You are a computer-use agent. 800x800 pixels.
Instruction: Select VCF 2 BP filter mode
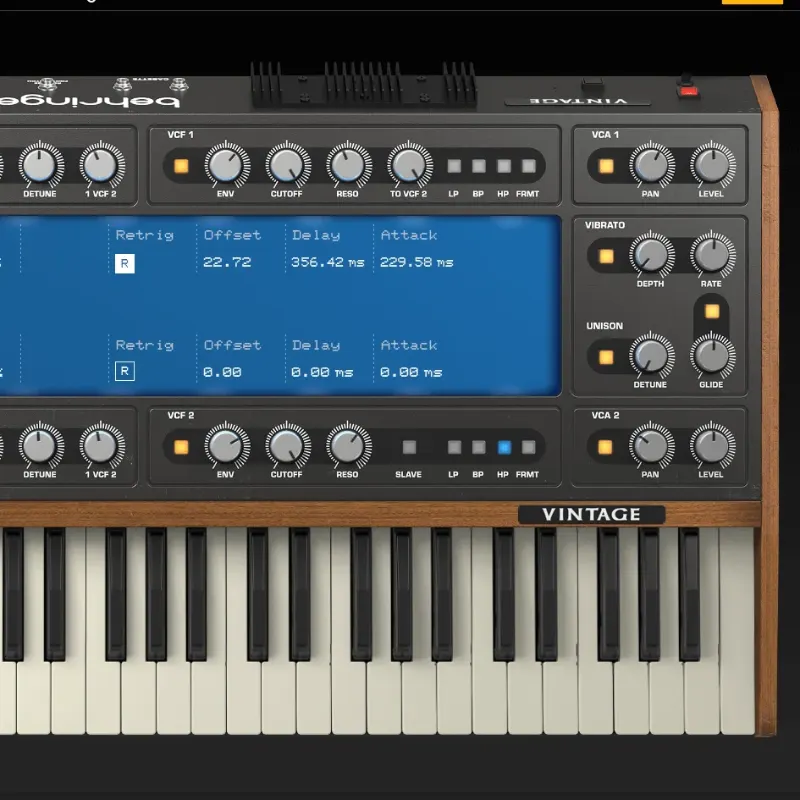pyautogui.click(x=479, y=447)
